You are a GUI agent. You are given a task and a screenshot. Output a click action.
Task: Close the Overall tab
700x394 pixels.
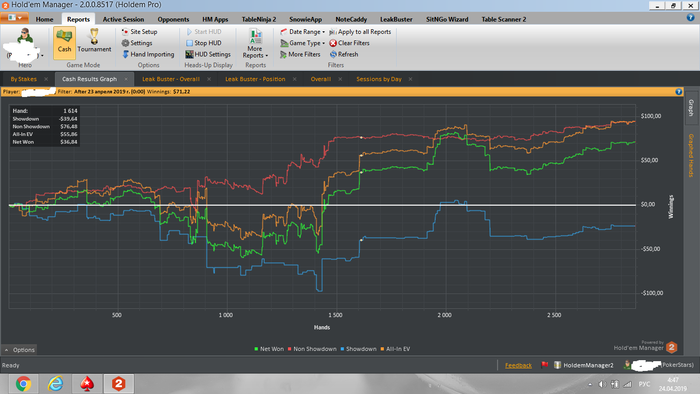(x=340, y=79)
